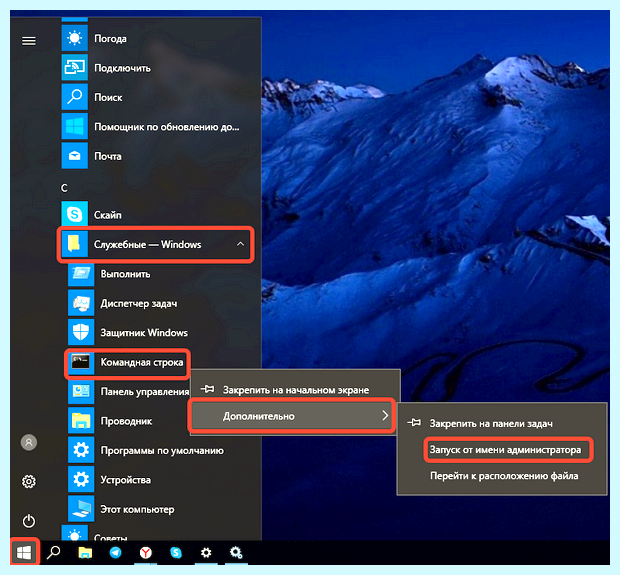This screenshot has height=575, width=620.
Task: Launch the Проводник folder icon
Action: (x=81, y=420)
